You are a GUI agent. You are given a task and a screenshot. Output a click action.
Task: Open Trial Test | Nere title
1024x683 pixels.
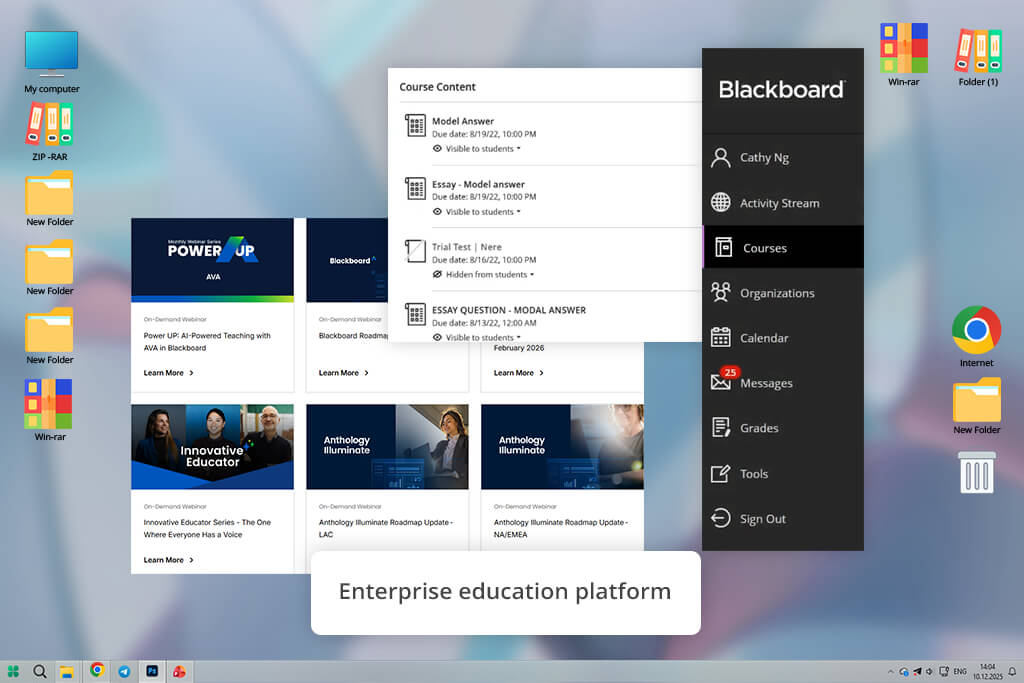466,247
